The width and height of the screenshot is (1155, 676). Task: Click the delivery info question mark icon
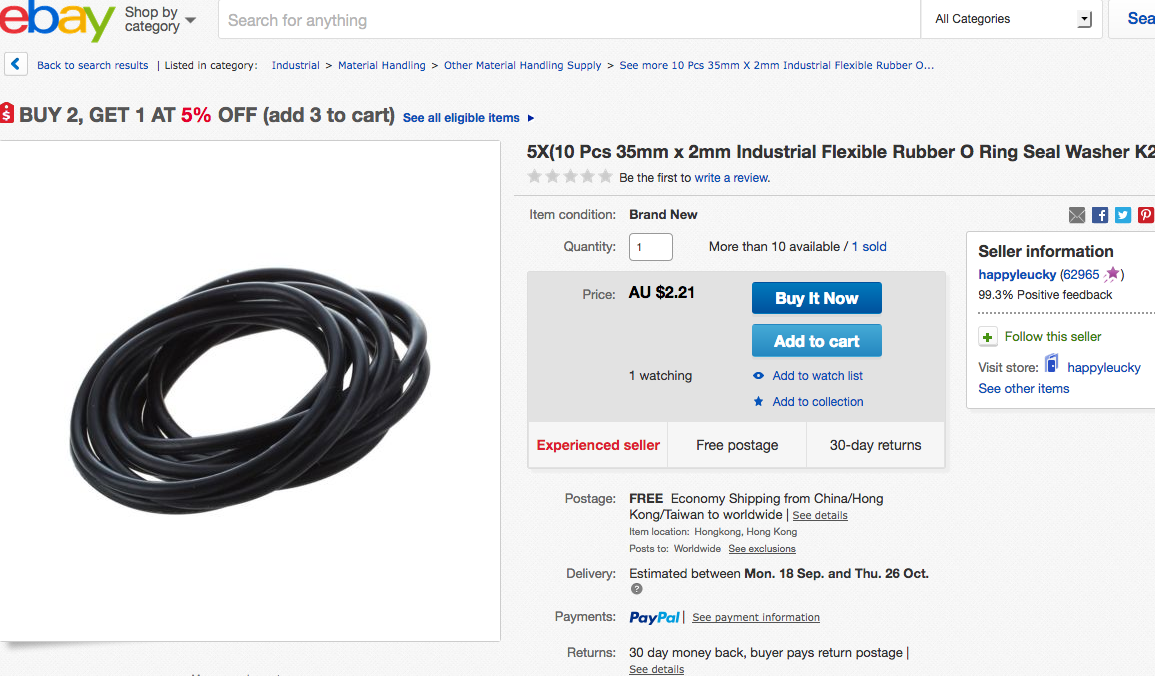click(x=636, y=589)
